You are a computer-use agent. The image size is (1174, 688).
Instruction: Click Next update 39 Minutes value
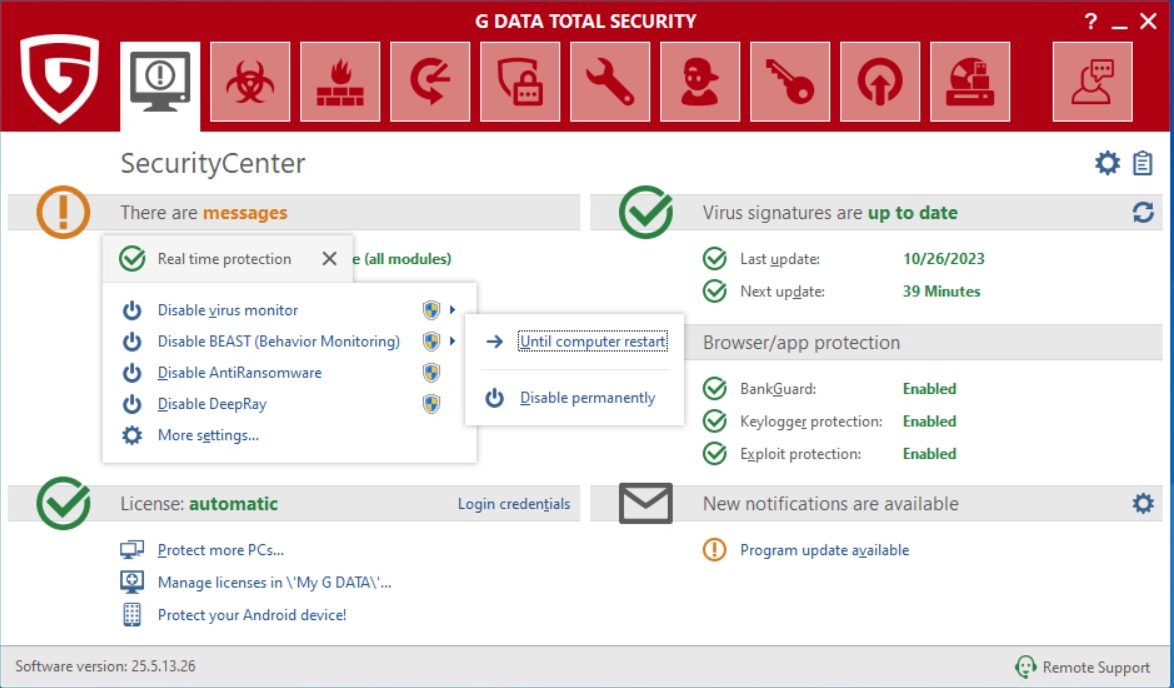[941, 291]
